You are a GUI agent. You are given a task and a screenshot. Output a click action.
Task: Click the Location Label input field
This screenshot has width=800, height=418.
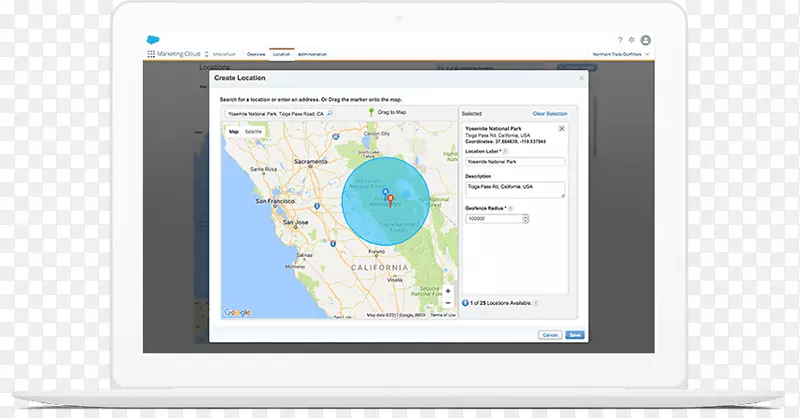[515, 161]
